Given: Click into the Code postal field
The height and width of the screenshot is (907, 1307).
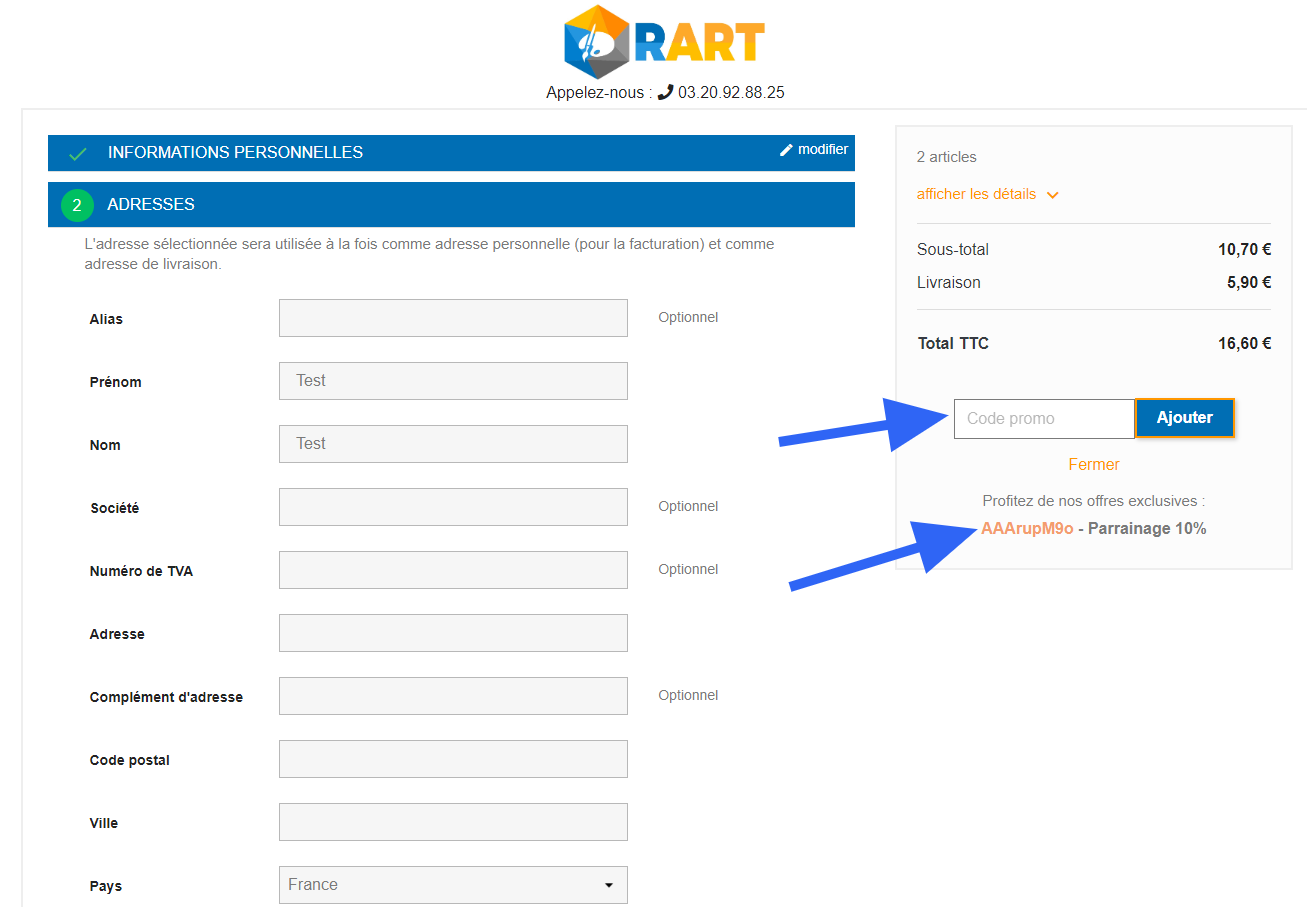Looking at the screenshot, I should click(x=453, y=759).
